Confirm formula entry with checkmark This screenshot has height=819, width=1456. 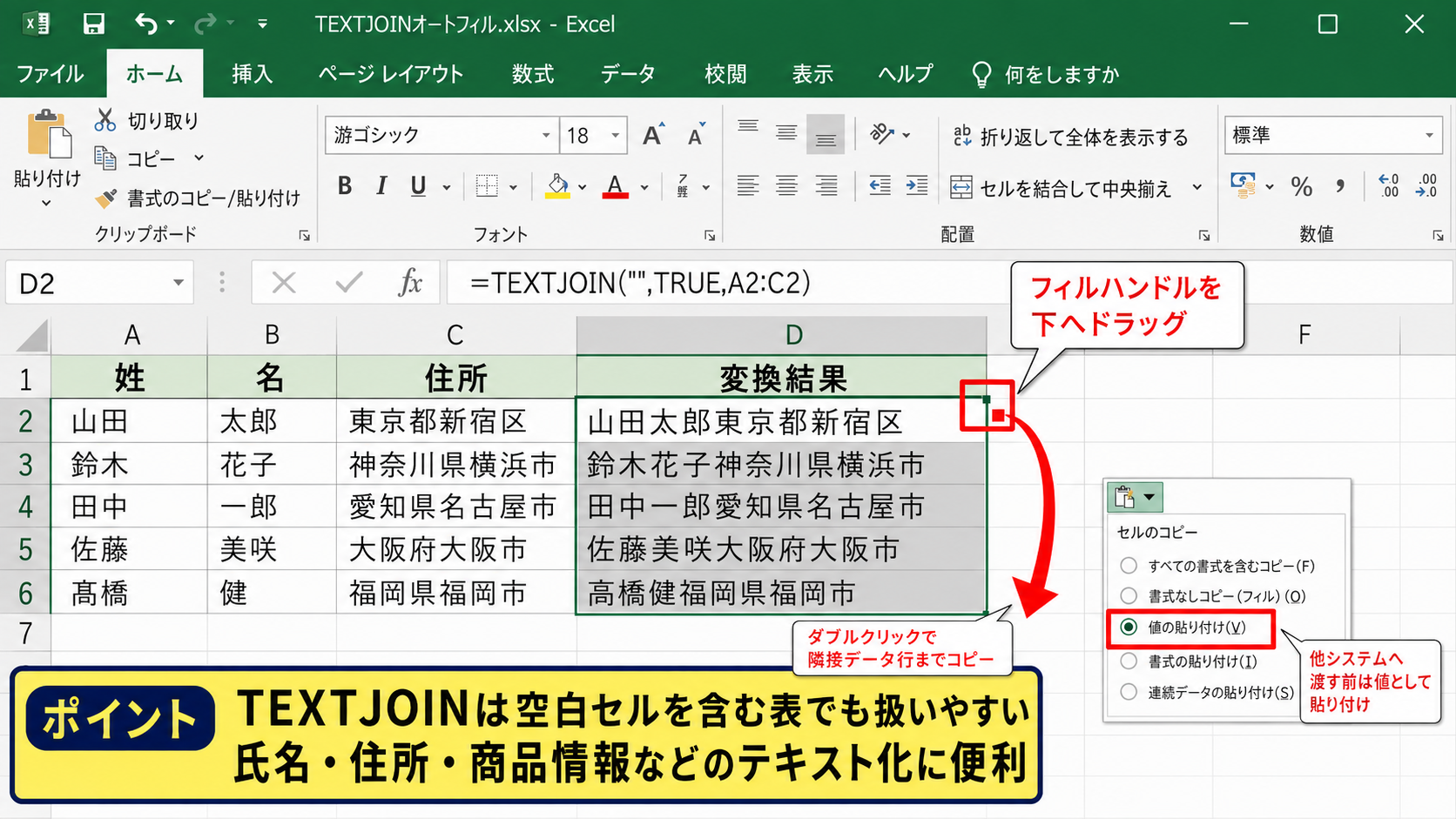pos(348,282)
